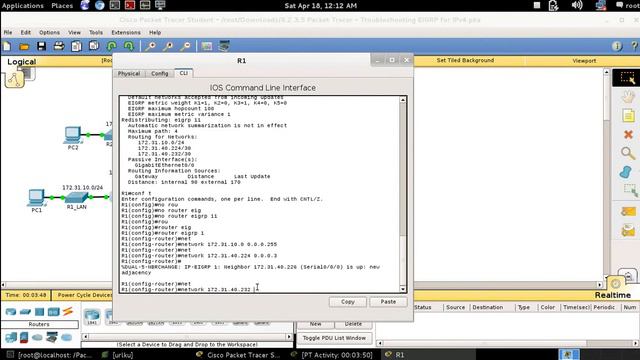Viewport: 640px width, 360px height.
Task: Pick the Inspect magnifier tool
Action: click(x=628, y=153)
